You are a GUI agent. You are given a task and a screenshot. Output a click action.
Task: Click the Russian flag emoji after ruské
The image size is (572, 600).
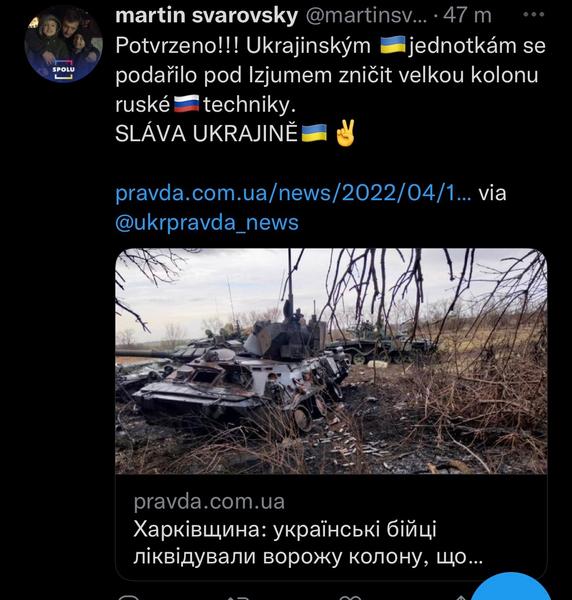186,104
